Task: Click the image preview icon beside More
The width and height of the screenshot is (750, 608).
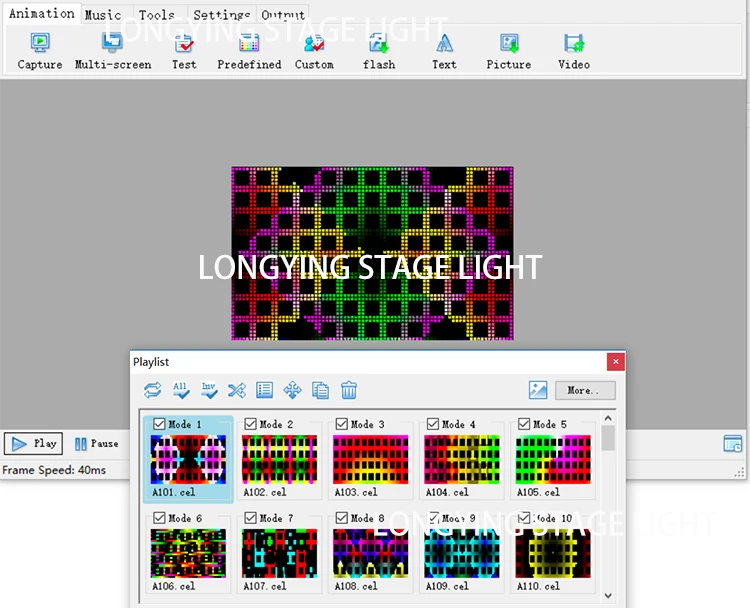Action: click(x=538, y=390)
